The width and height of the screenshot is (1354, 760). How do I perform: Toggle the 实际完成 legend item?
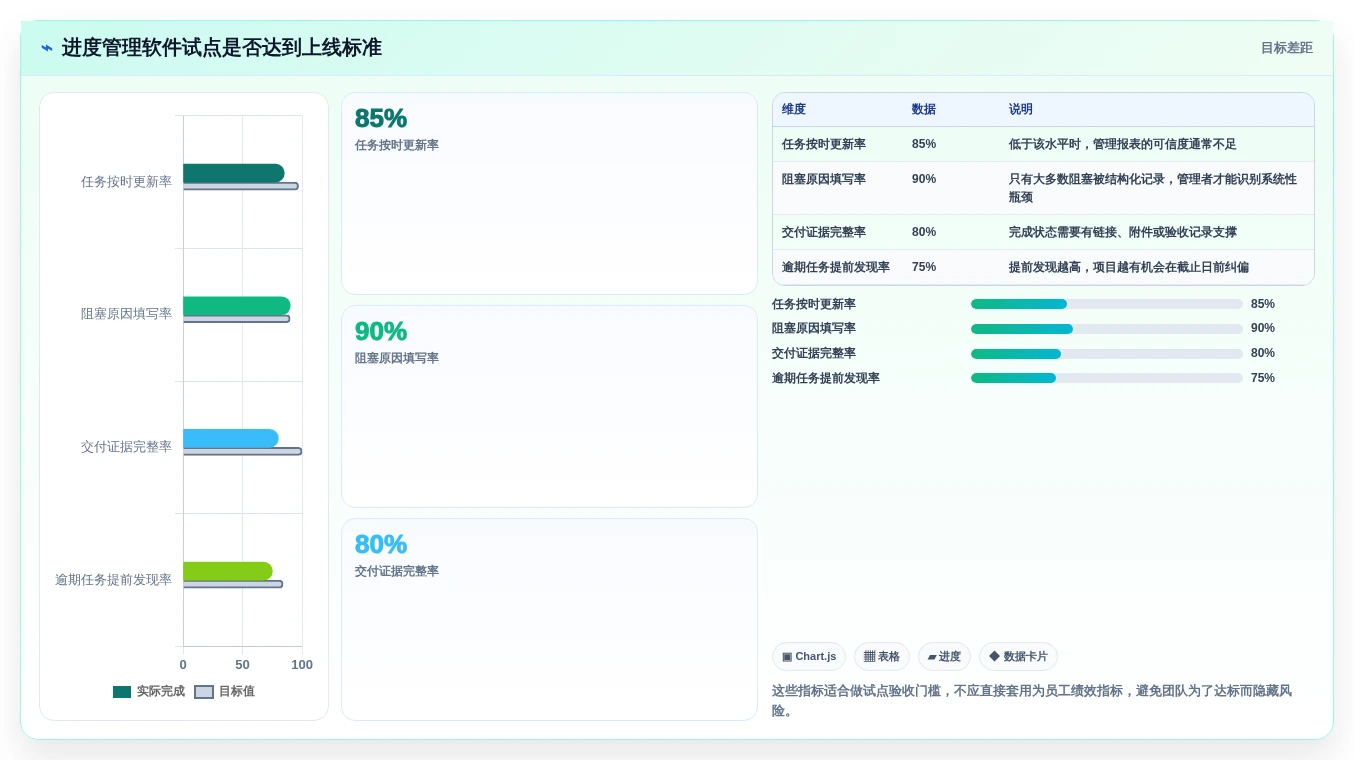[x=149, y=691]
